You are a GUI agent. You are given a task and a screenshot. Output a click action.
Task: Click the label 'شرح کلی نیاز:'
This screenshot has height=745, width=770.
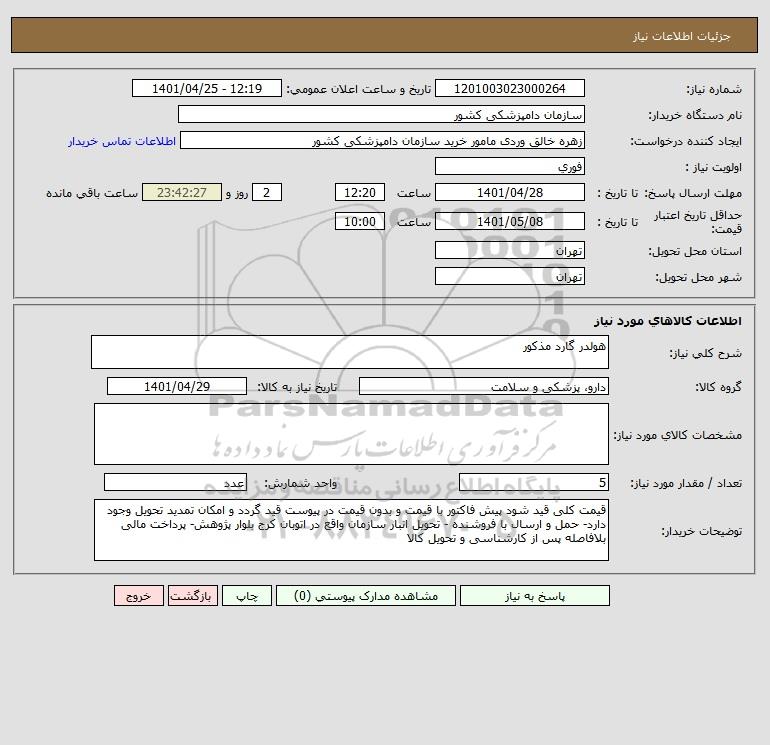coord(706,353)
